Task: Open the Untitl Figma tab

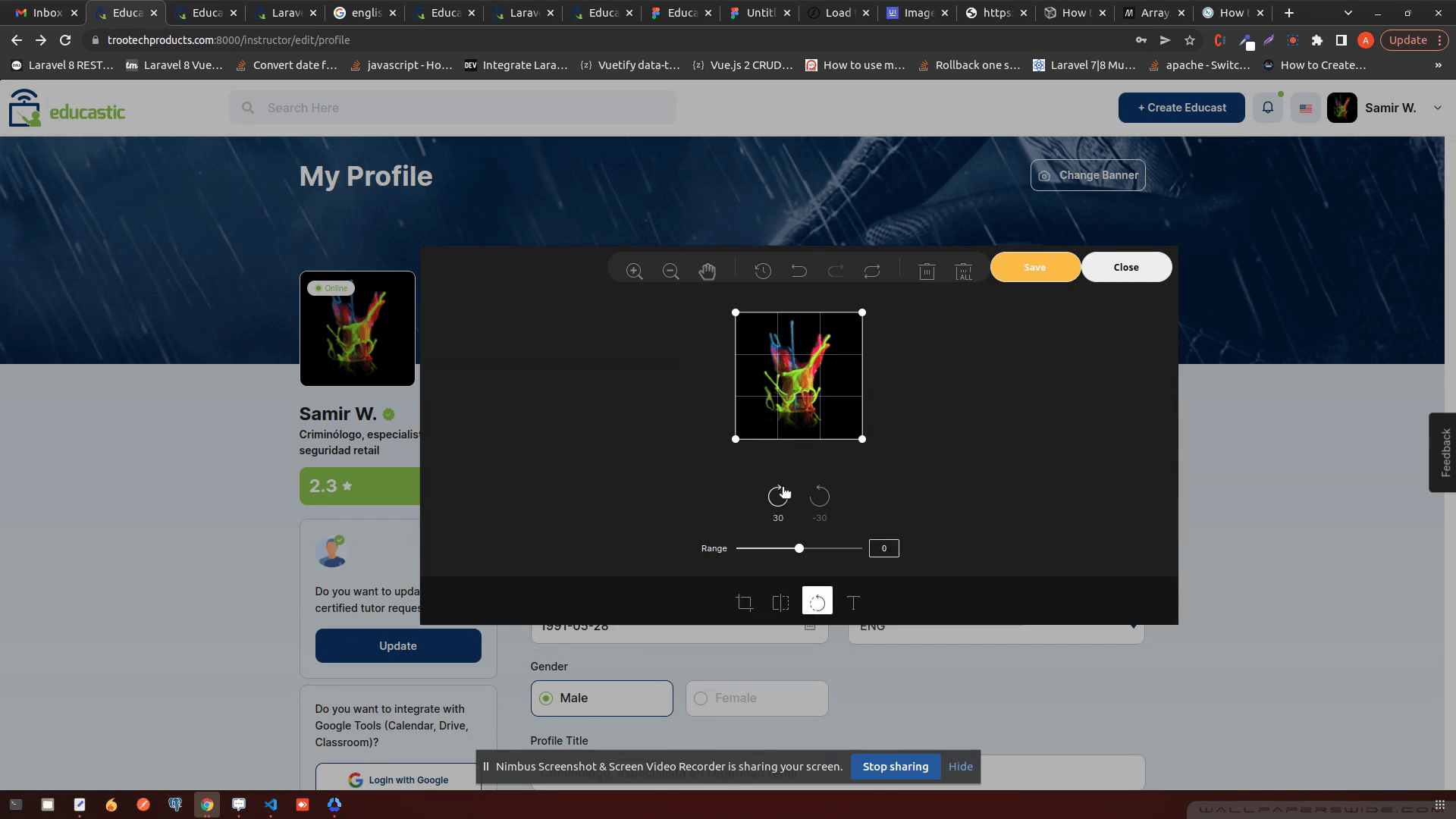Action: (x=758, y=13)
